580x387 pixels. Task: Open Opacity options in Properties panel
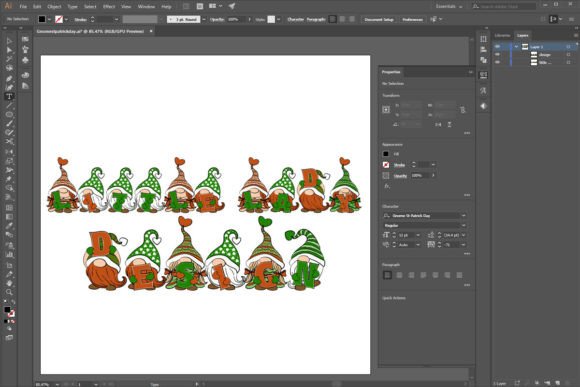click(x=400, y=176)
